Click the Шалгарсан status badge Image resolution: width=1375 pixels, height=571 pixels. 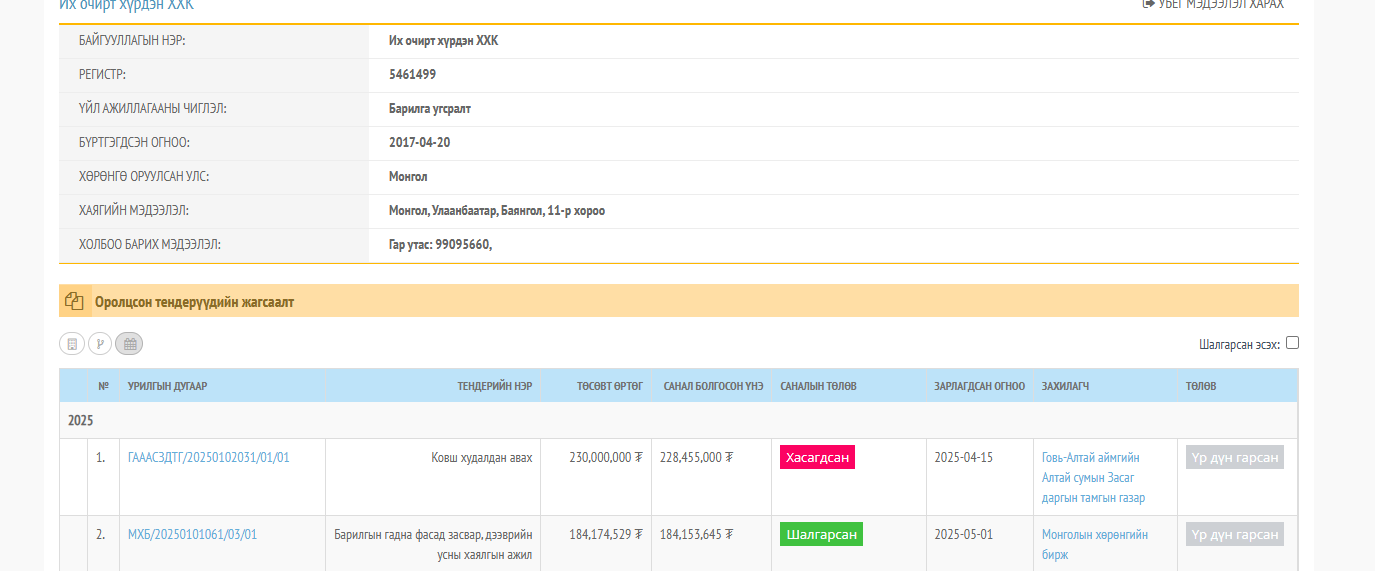(821, 534)
